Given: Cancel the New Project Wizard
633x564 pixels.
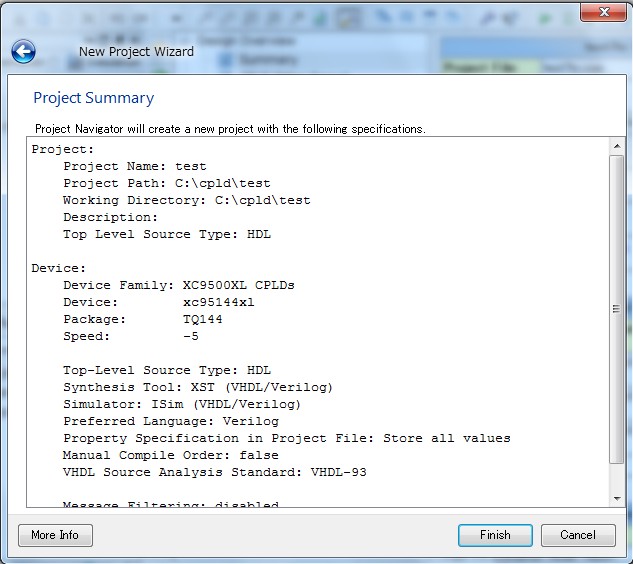Looking at the screenshot, I should [578, 535].
